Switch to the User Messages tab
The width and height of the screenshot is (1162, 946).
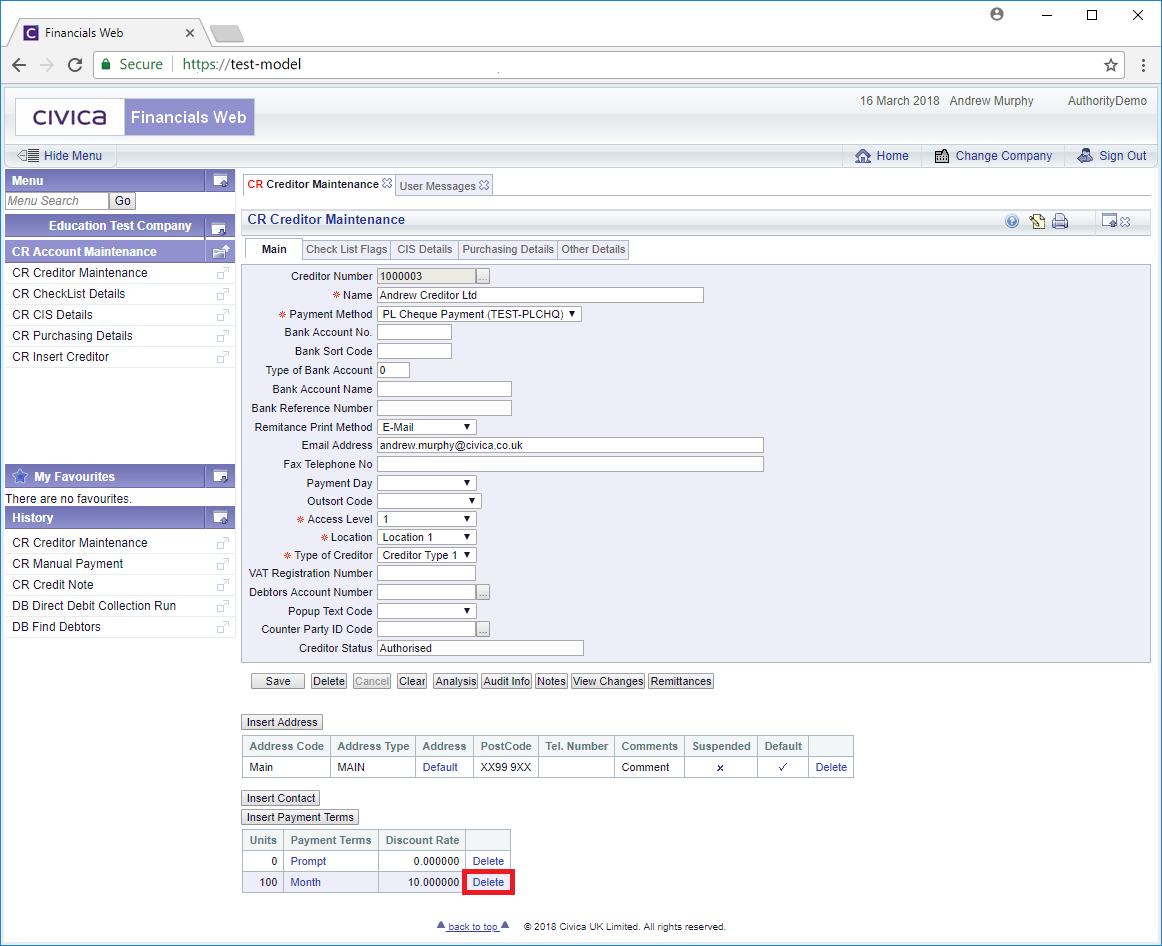437,186
